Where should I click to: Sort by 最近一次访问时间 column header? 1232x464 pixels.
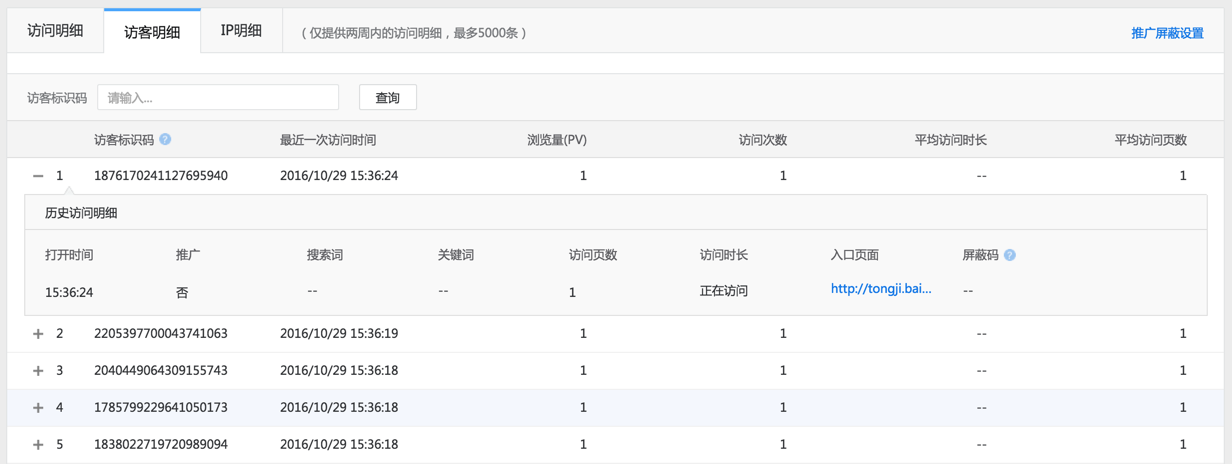(328, 140)
